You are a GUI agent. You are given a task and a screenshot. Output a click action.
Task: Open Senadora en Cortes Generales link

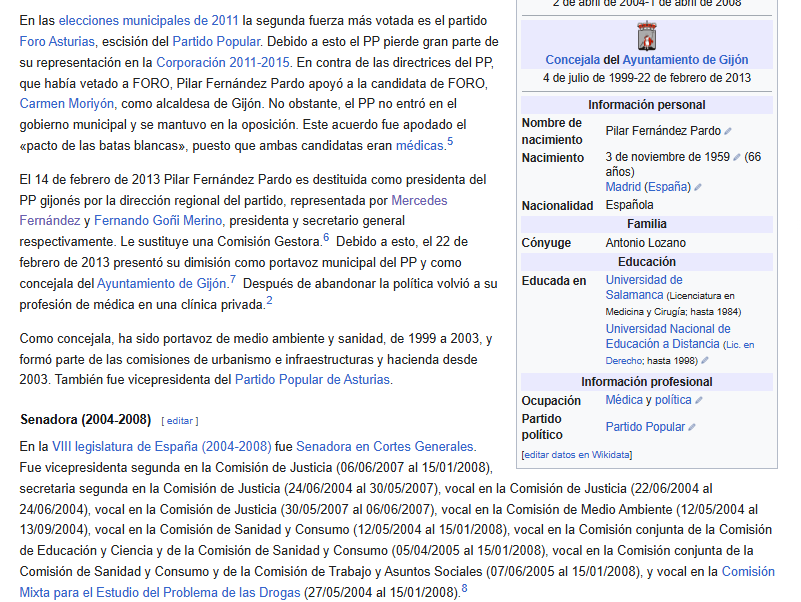[385, 447]
